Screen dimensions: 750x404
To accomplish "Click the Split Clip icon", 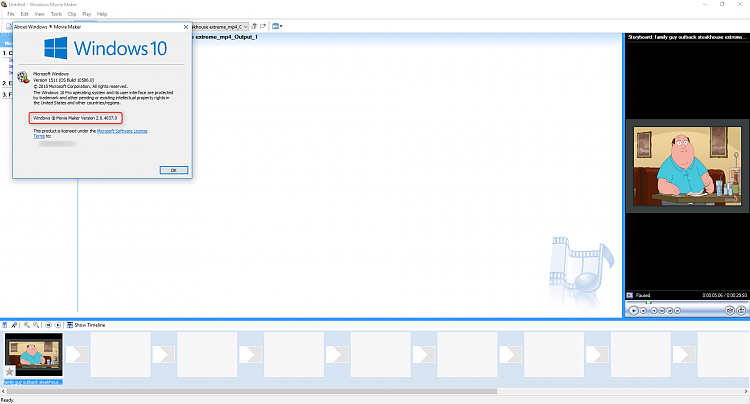I will [730, 311].
